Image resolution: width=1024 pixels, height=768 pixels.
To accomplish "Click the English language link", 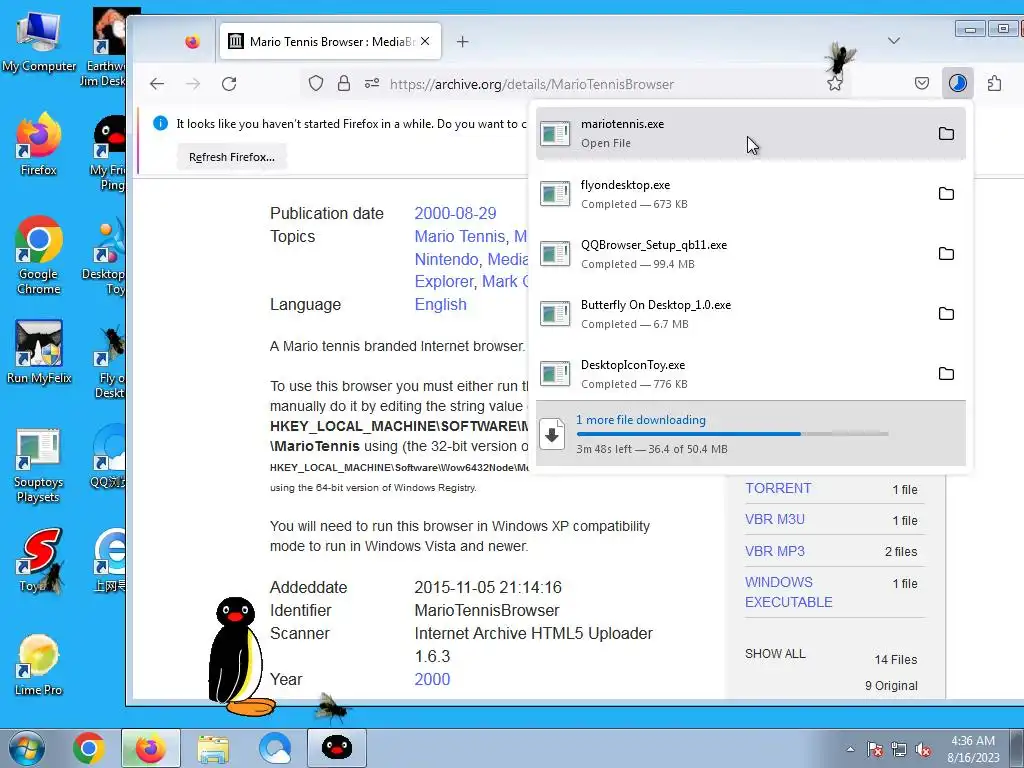I will 441,304.
